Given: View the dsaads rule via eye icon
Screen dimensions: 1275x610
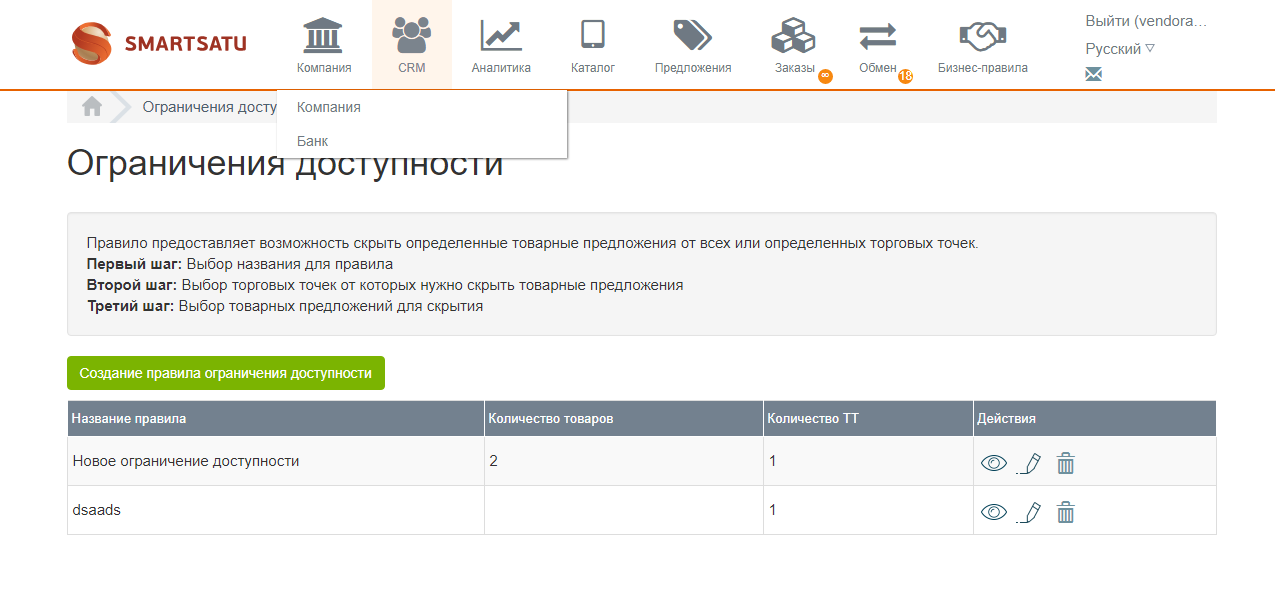Looking at the screenshot, I should tap(993, 512).
